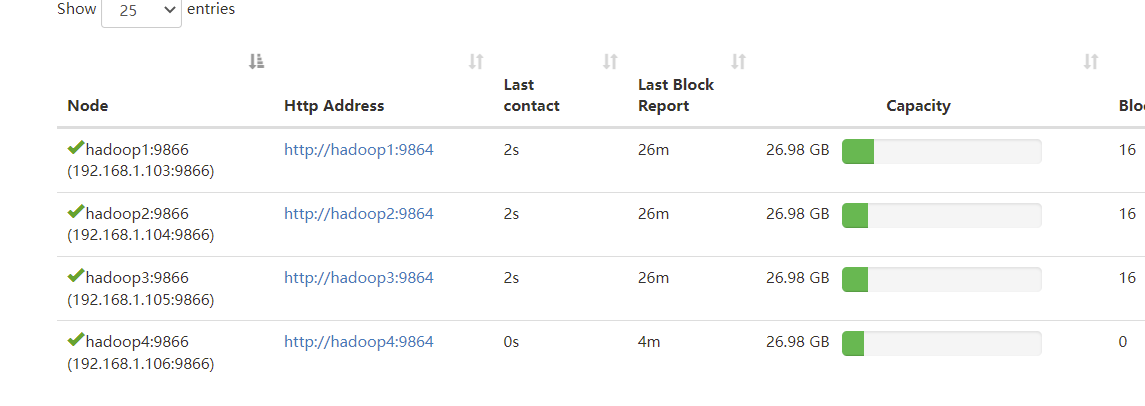The image size is (1145, 406).
Task: Click sort icon above Capacity column
Action: (x=1091, y=62)
